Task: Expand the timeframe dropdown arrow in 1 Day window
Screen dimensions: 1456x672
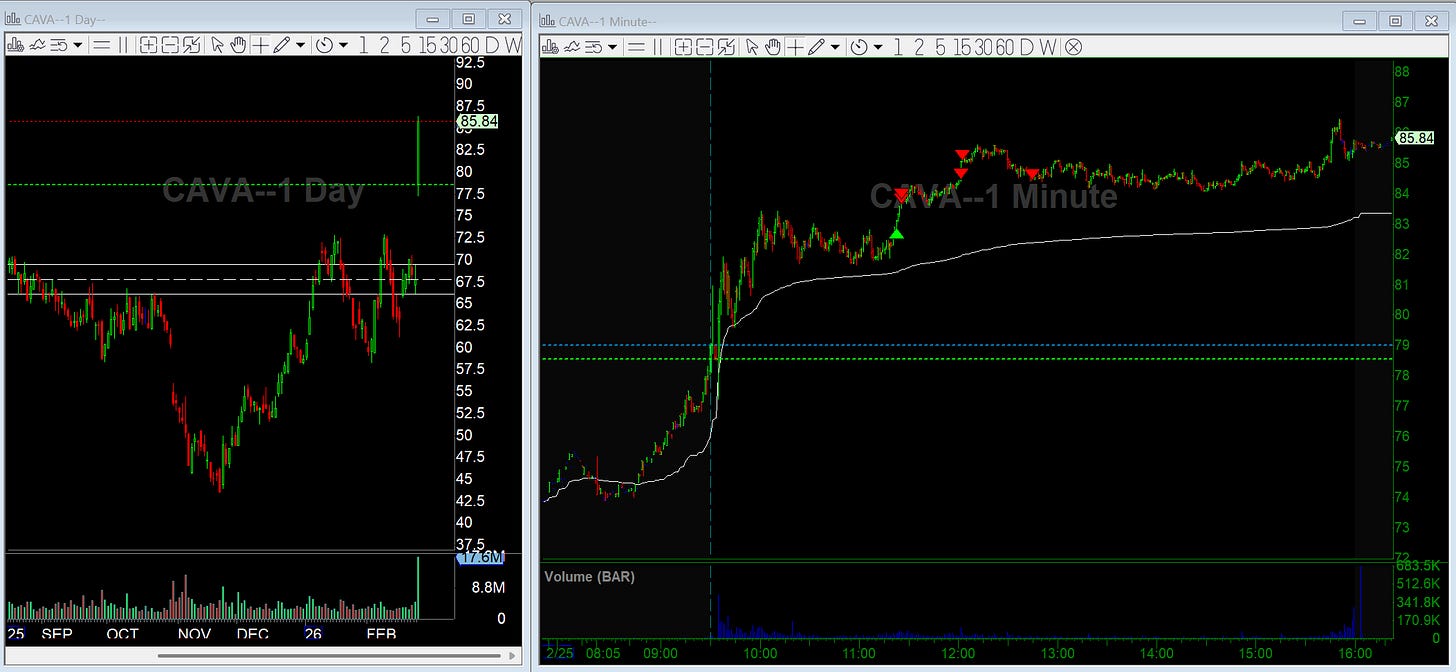Action: pos(343,45)
